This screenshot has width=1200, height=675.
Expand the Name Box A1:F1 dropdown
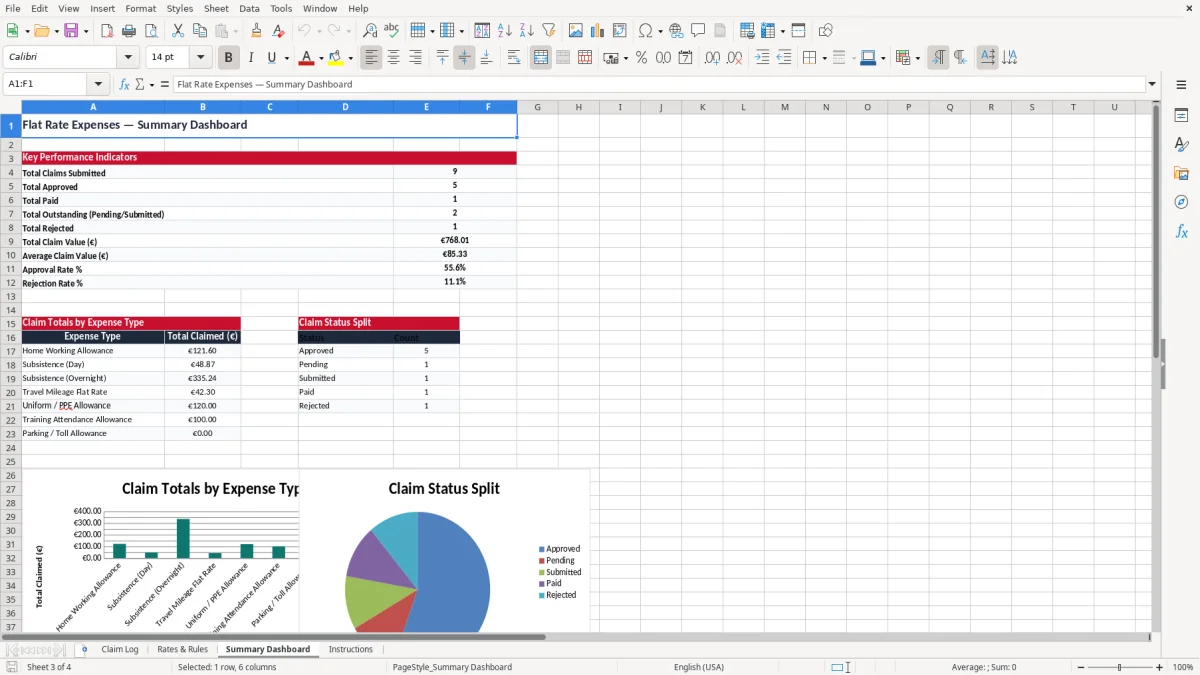coord(98,84)
